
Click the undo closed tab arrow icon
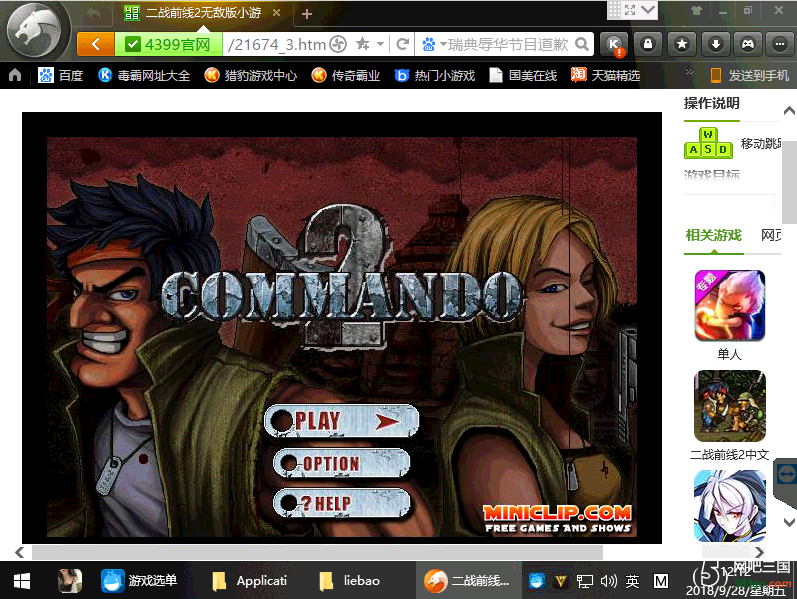[x=94, y=14]
